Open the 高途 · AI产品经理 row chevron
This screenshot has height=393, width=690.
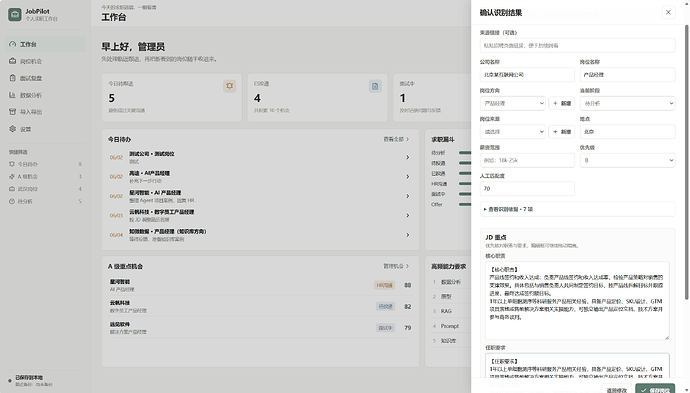[407, 176]
